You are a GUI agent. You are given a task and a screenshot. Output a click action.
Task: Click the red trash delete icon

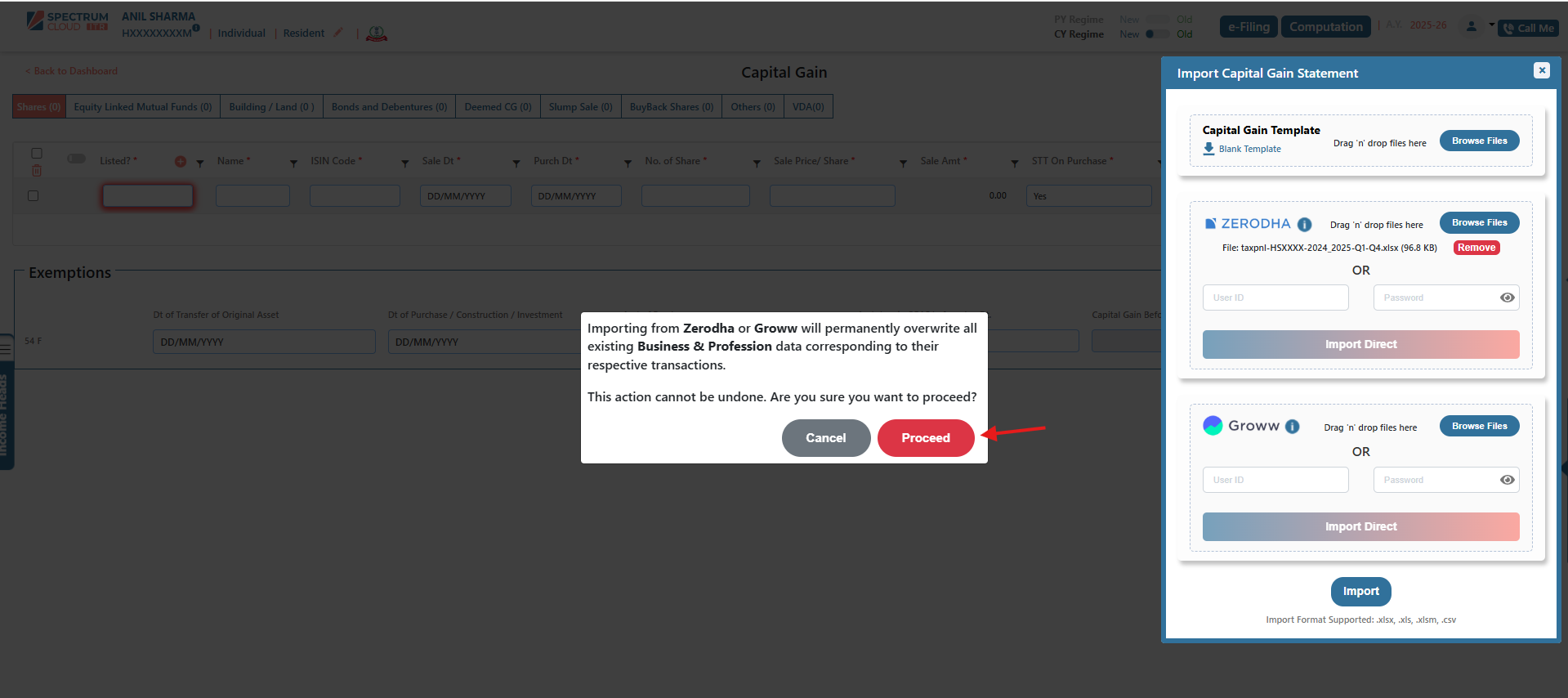point(37,171)
